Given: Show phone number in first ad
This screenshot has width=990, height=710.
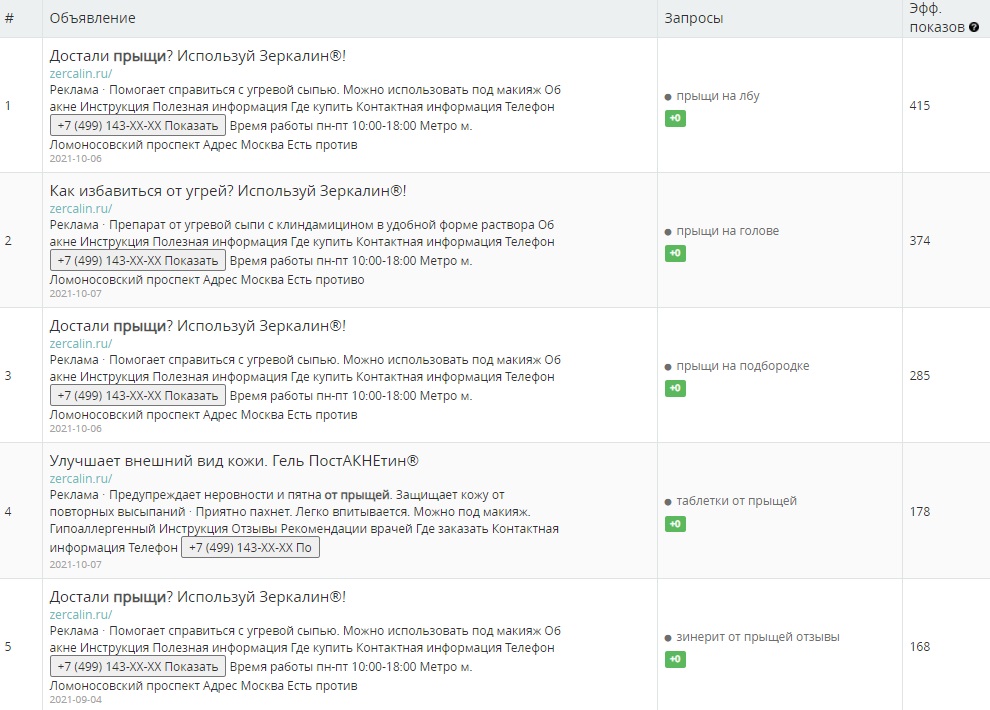Looking at the screenshot, I should point(138,126).
